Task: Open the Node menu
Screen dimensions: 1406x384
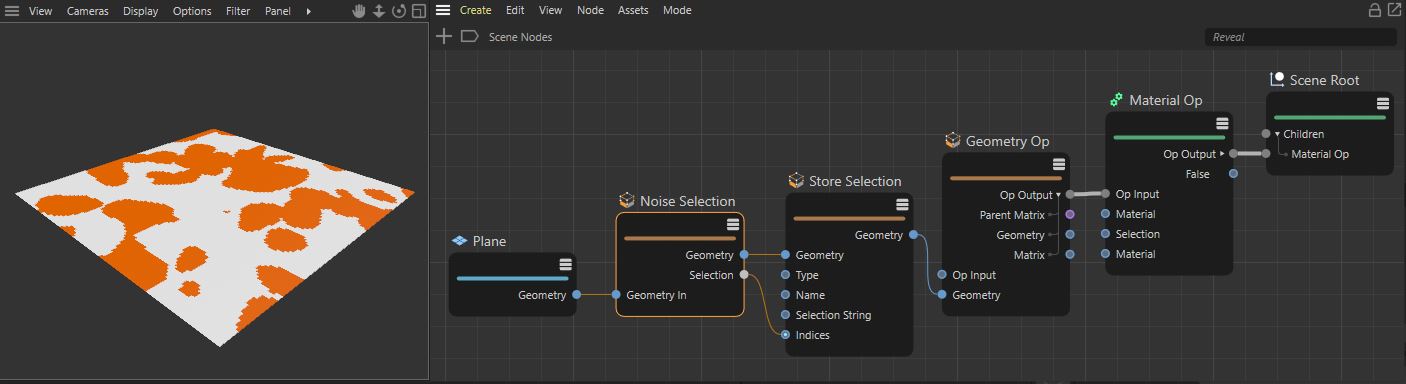Action: point(590,10)
